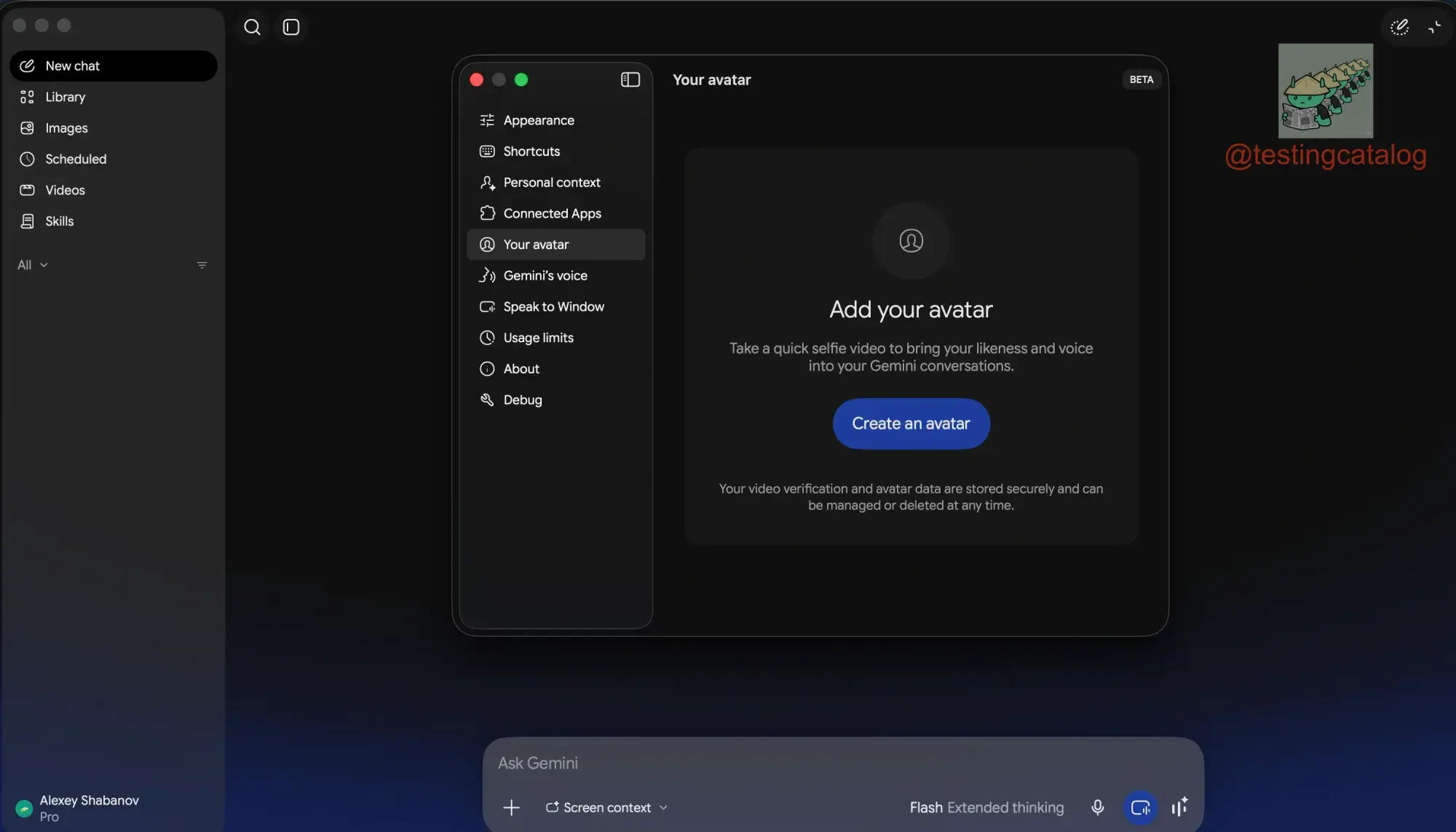1456x832 pixels.
Task: Click the 'Your avatar' panel title
Action: [x=711, y=80]
